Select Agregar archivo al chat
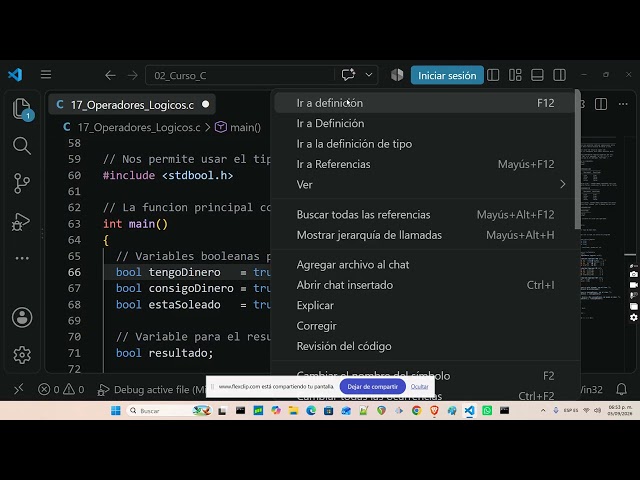This screenshot has height=480, width=640. [425, 264]
